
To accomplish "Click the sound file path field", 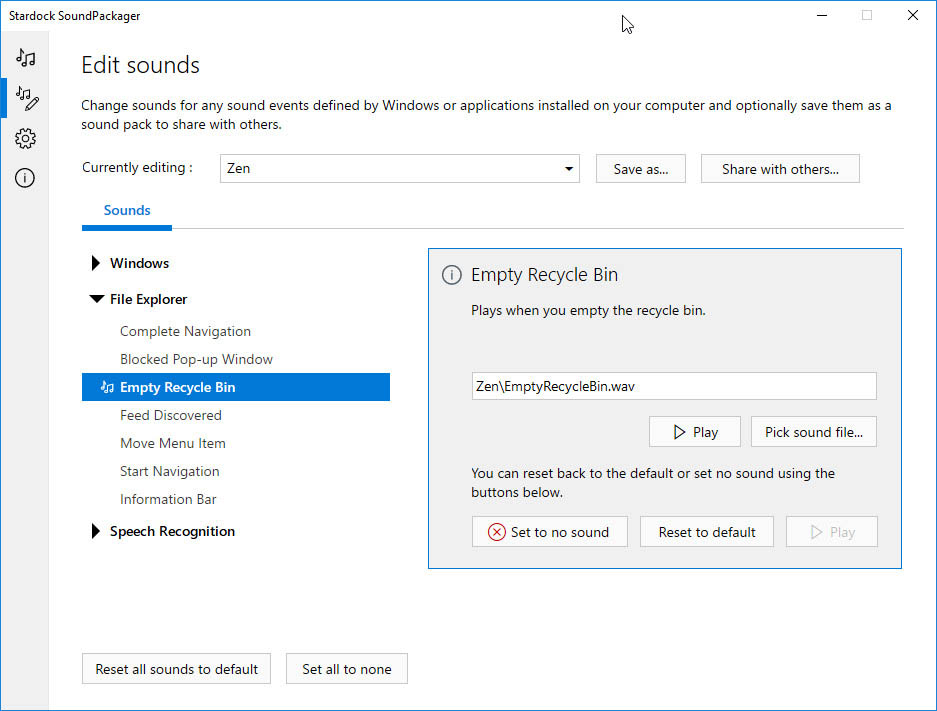I will [674, 386].
